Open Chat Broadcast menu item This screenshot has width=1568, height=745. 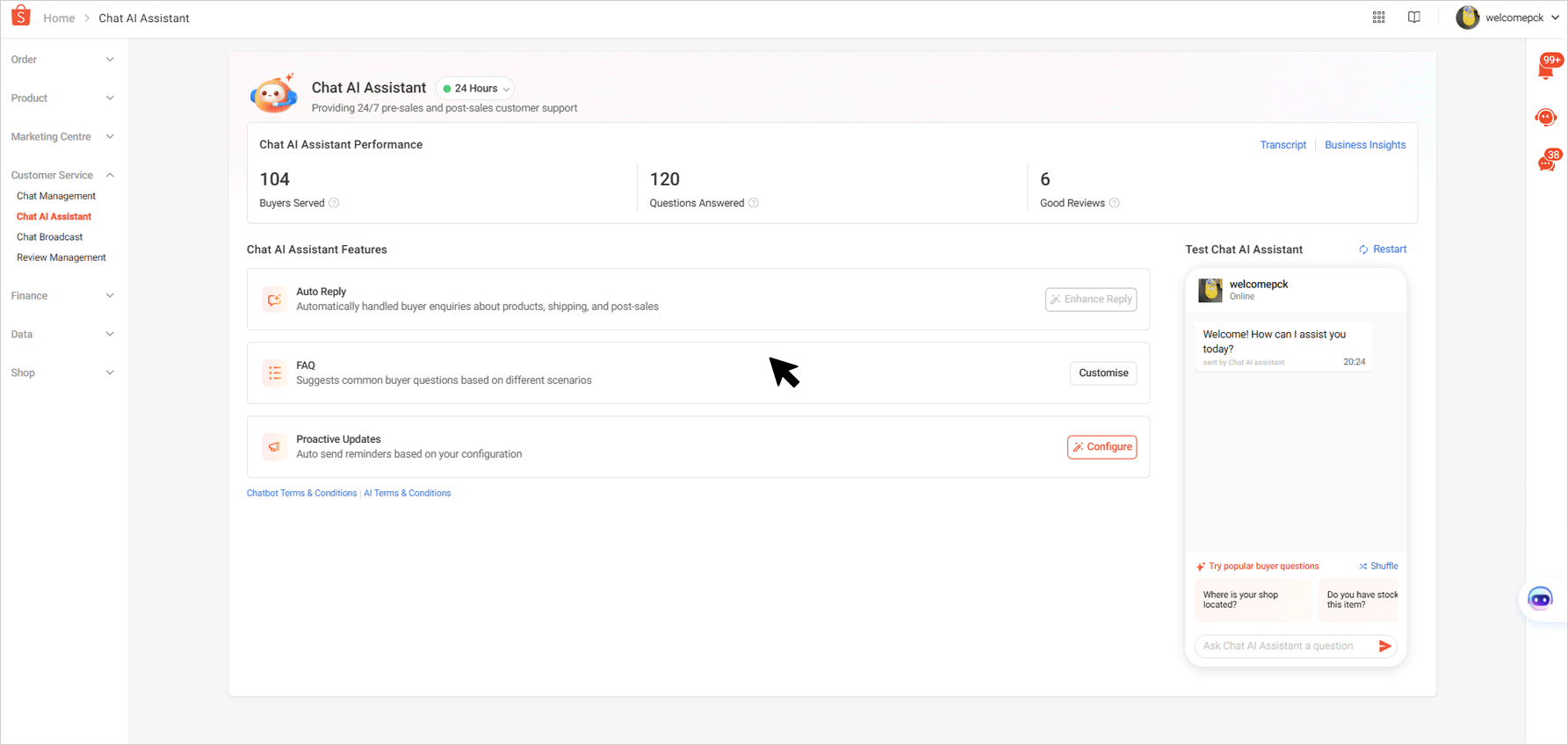(x=50, y=237)
